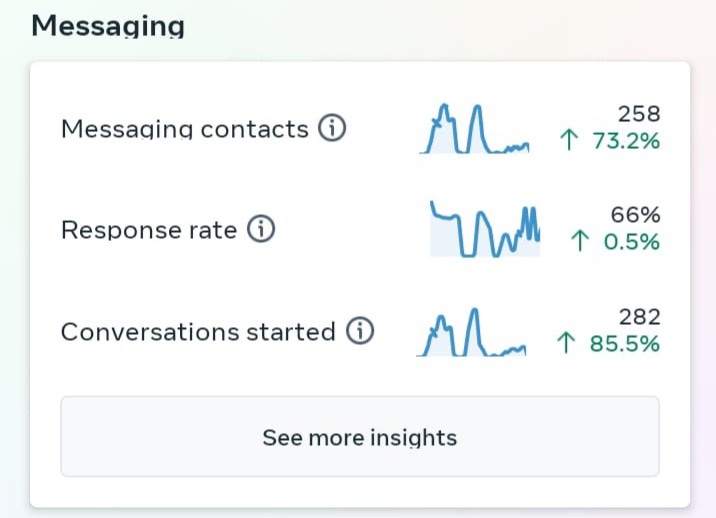Select the Response rate label
Screen dimensions: 716x518
[149, 230]
